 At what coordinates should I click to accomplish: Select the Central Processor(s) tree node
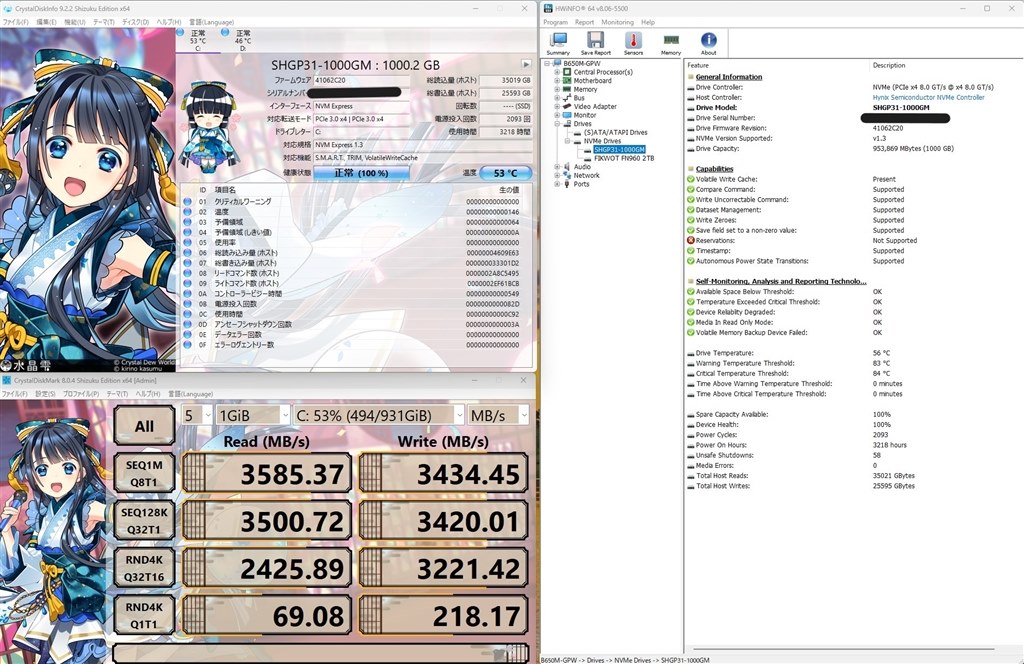(x=603, y=72)
